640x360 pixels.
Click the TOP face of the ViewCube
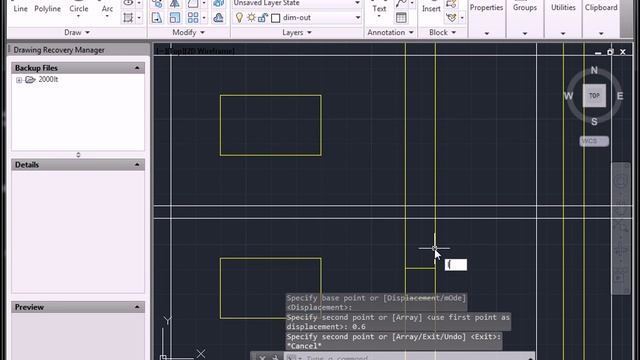(x=594, y=96)
